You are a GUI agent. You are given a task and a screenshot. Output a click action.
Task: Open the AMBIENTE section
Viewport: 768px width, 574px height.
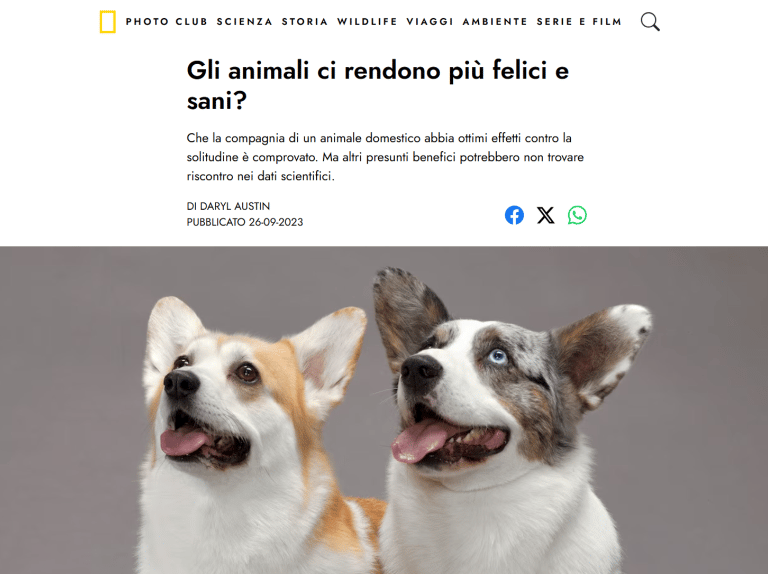(x=495, y=22)
